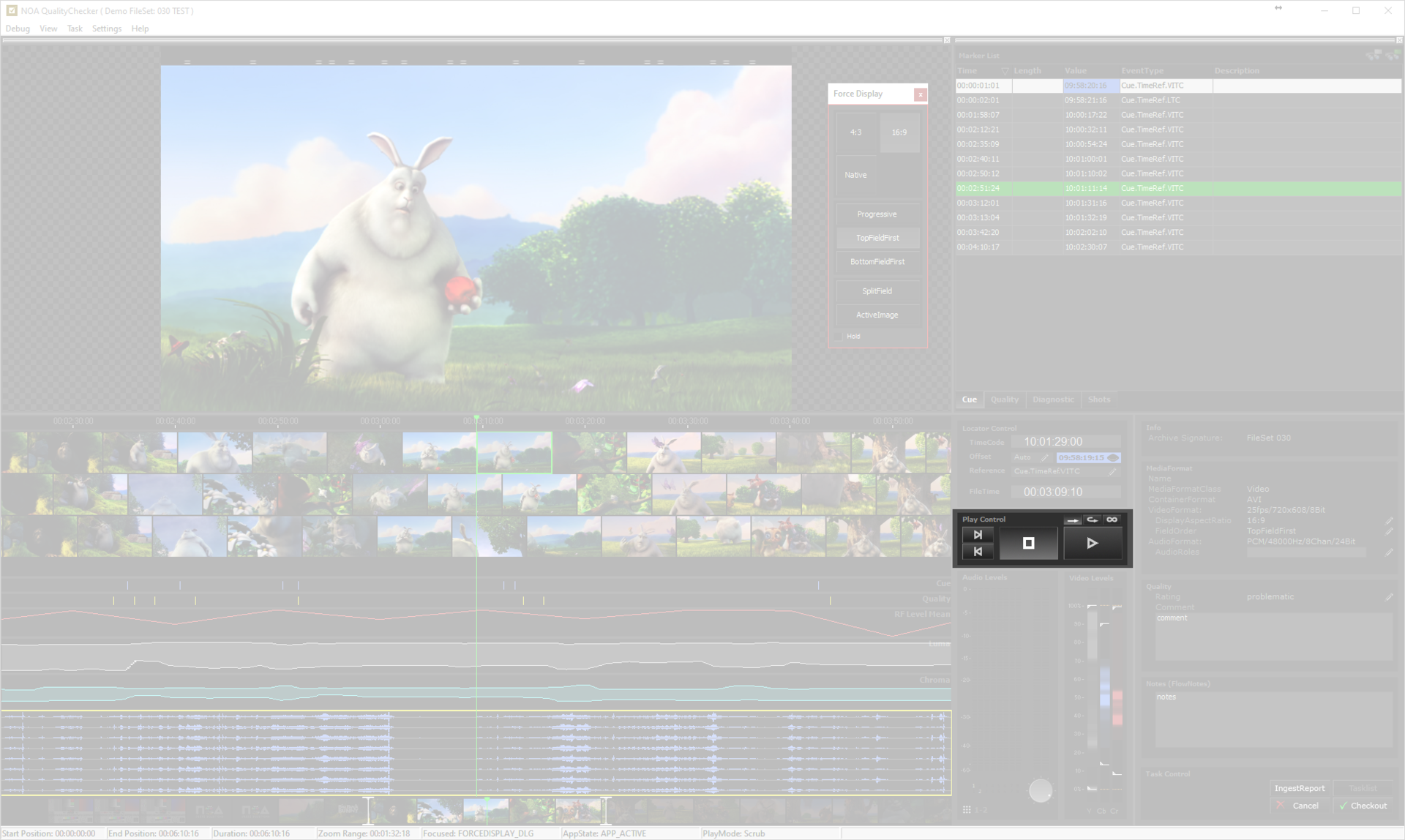This screenshot has width=1405, height=840.
Task: Close the video panel with its X icon
Action: (947, 40)
